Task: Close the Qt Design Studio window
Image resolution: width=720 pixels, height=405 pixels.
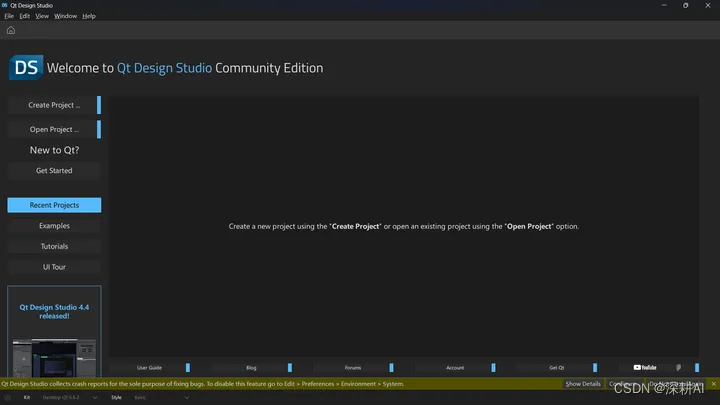Action: [708, 6]
